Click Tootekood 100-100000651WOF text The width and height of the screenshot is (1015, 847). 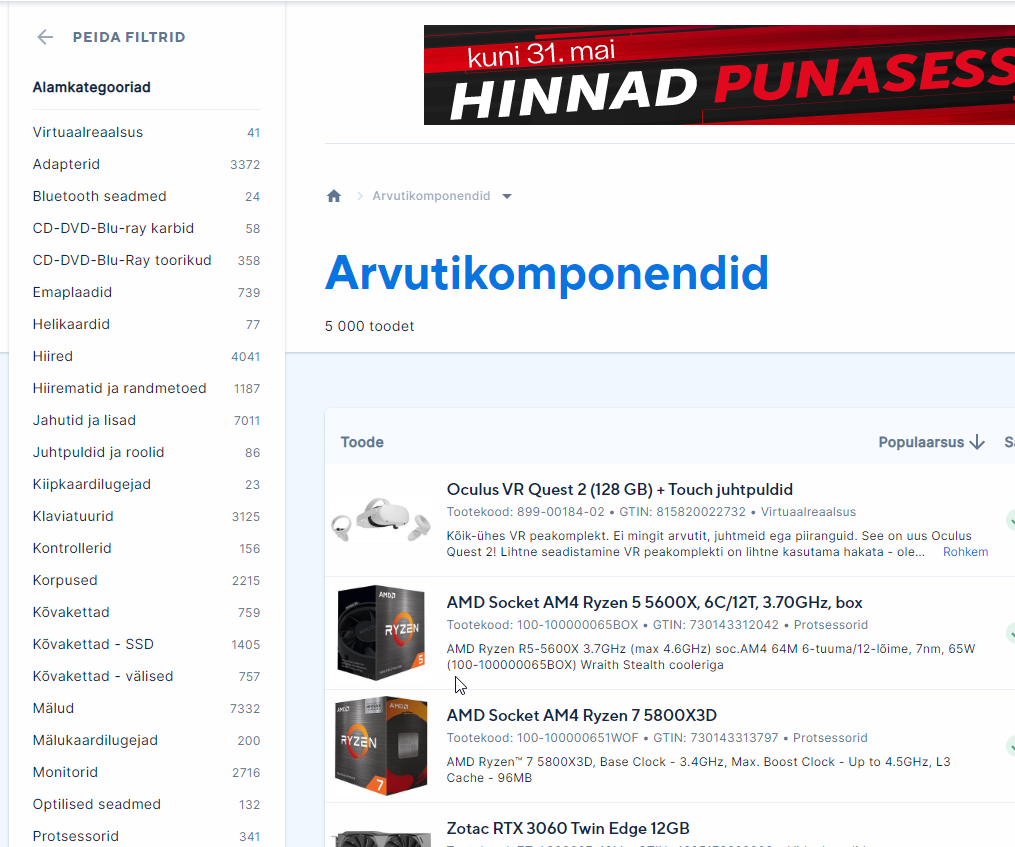542,738
